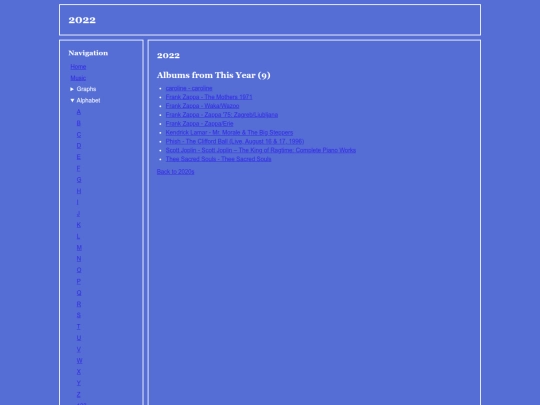Open Kendrick Lamar - Mr. Morale album
Viewport: 540px width, 405px height.
point(229,133)
